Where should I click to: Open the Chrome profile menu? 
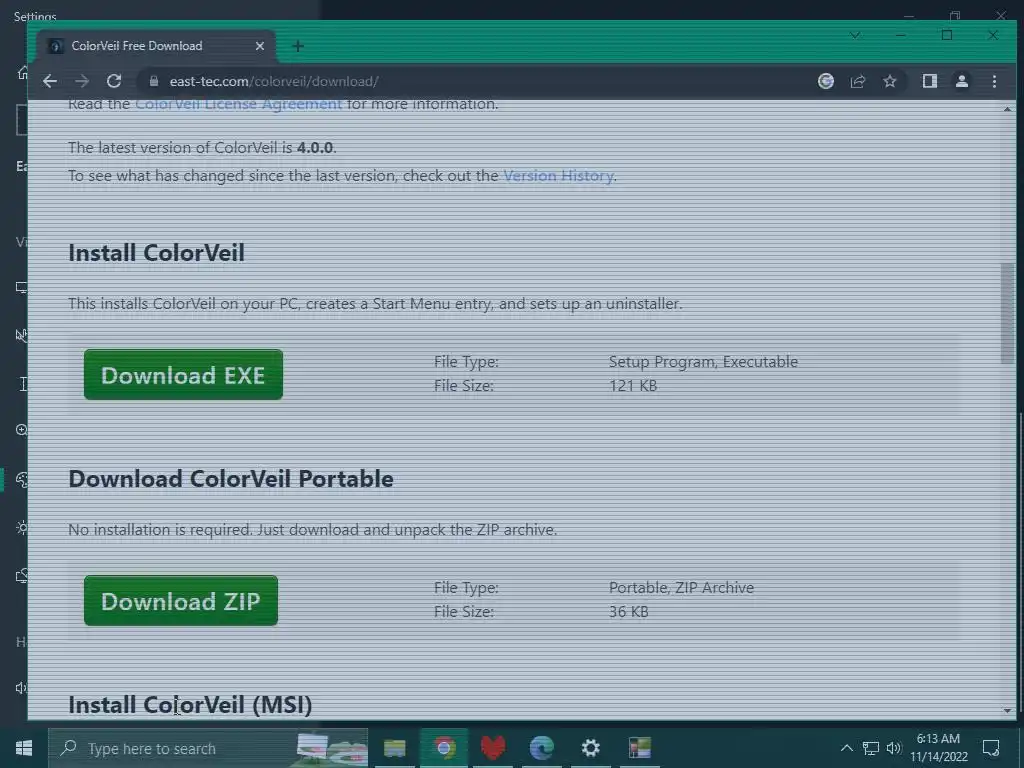(961, 81)
